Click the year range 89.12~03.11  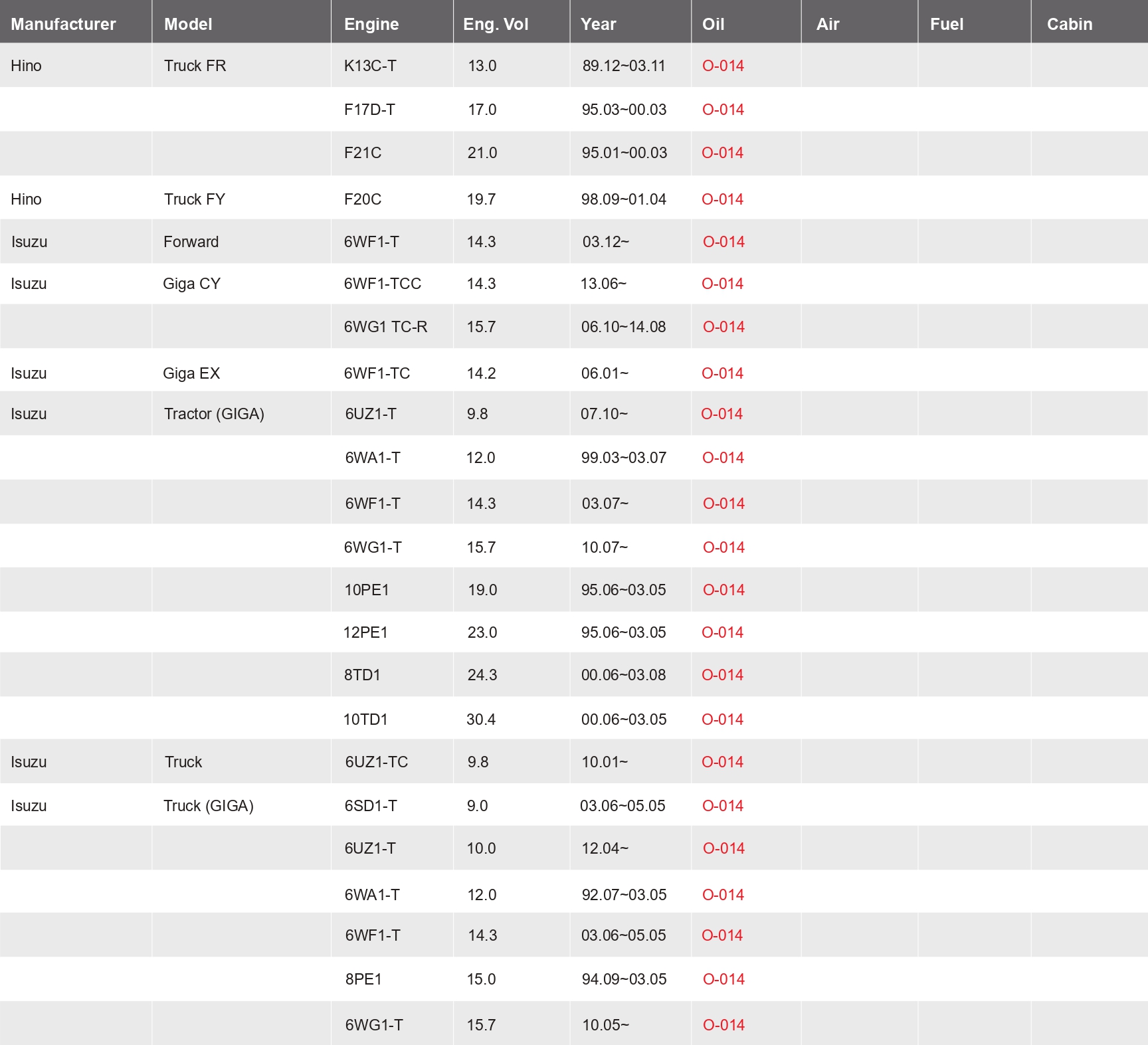coord(624,66)
